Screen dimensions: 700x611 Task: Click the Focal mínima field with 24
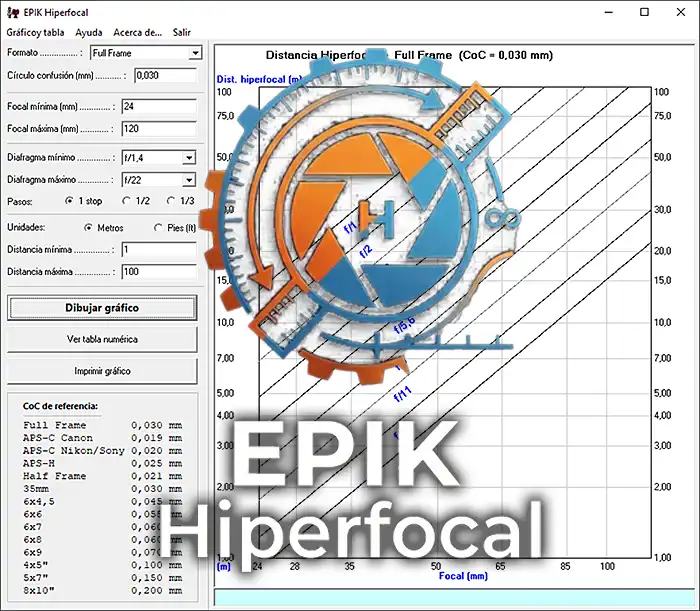[x=159, y=107]
